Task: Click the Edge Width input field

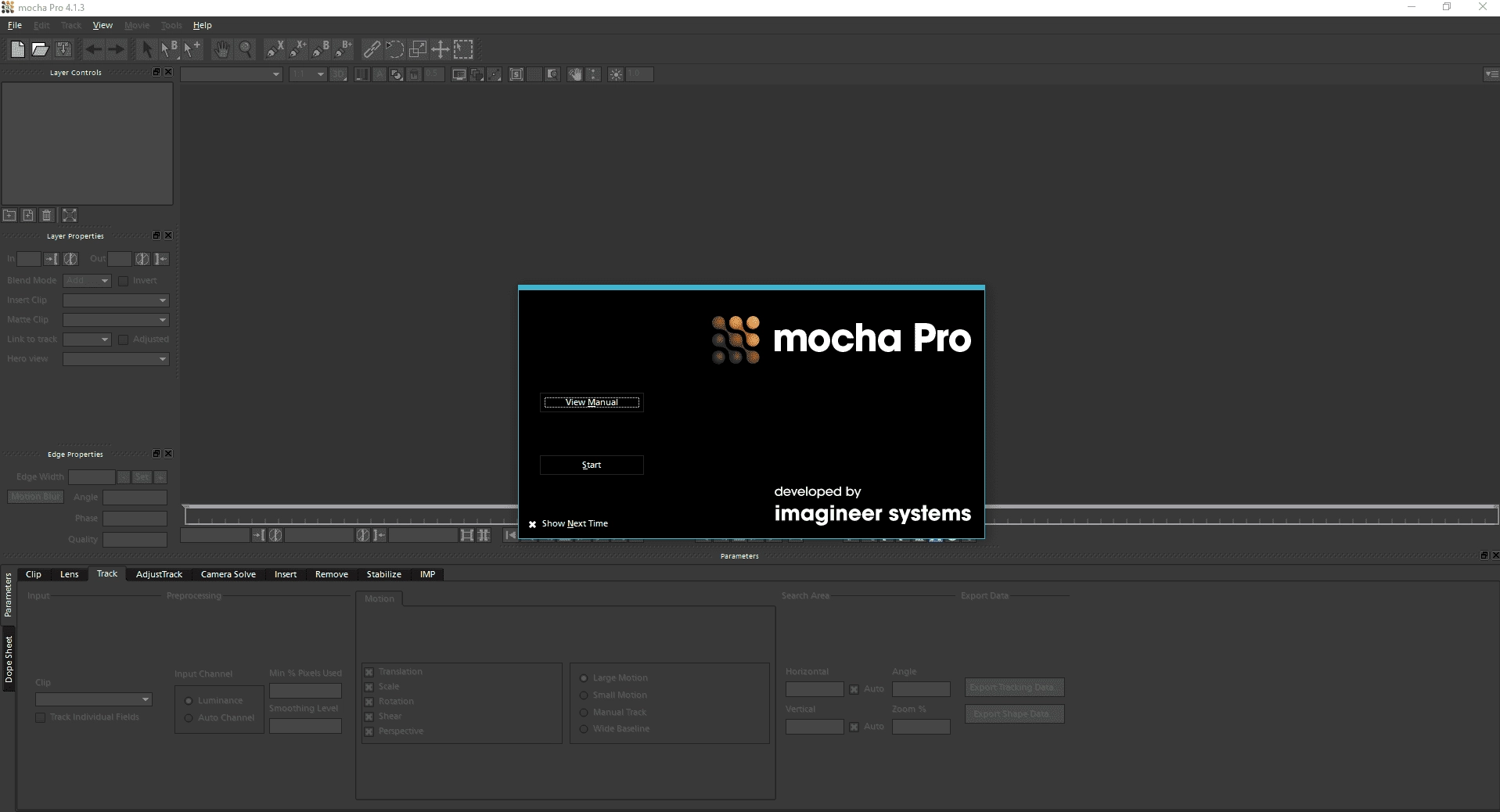Action: click(92, 477)
